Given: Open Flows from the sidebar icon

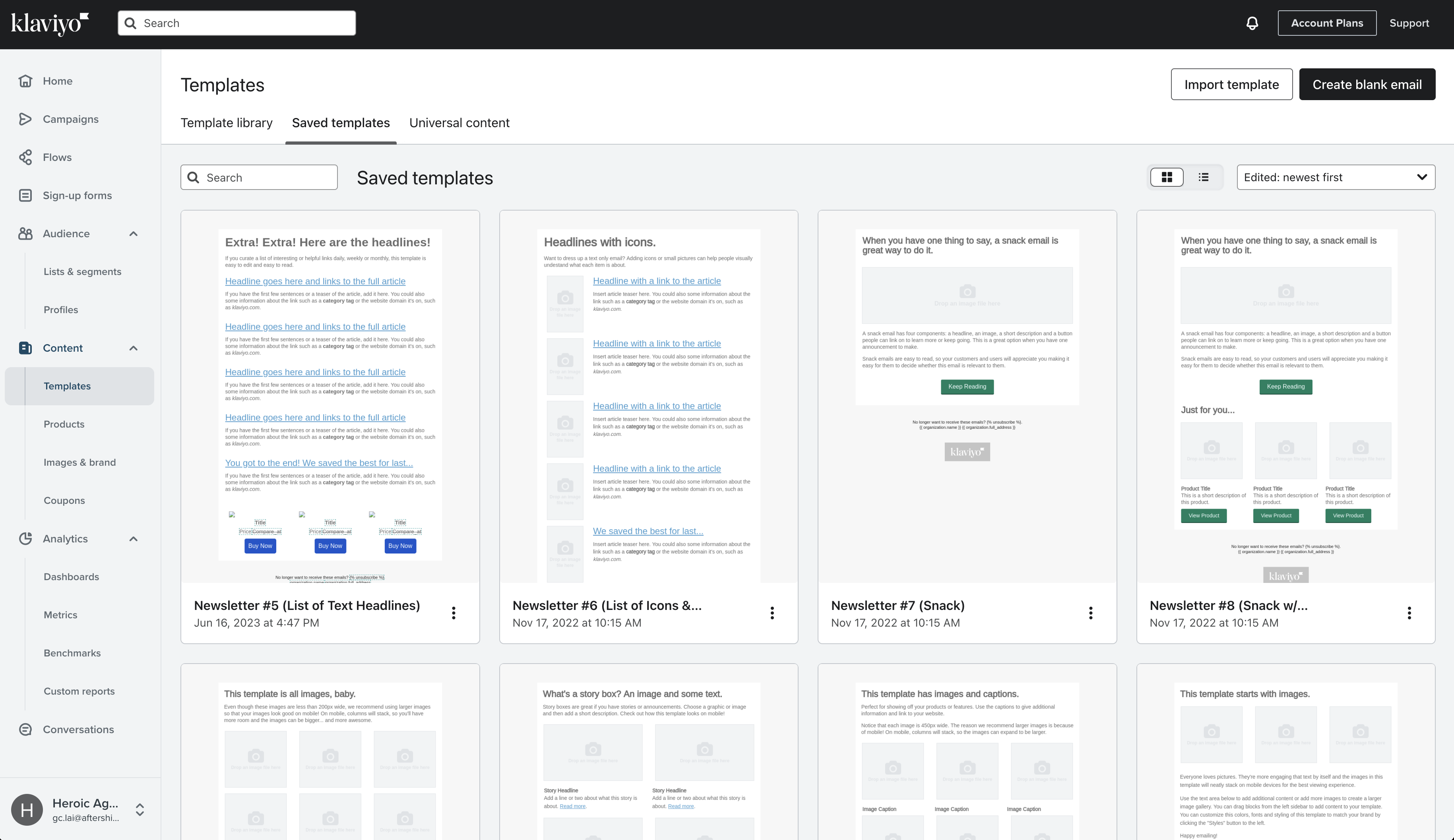Looking at the screenshot, I should click(x=25, y=157).
